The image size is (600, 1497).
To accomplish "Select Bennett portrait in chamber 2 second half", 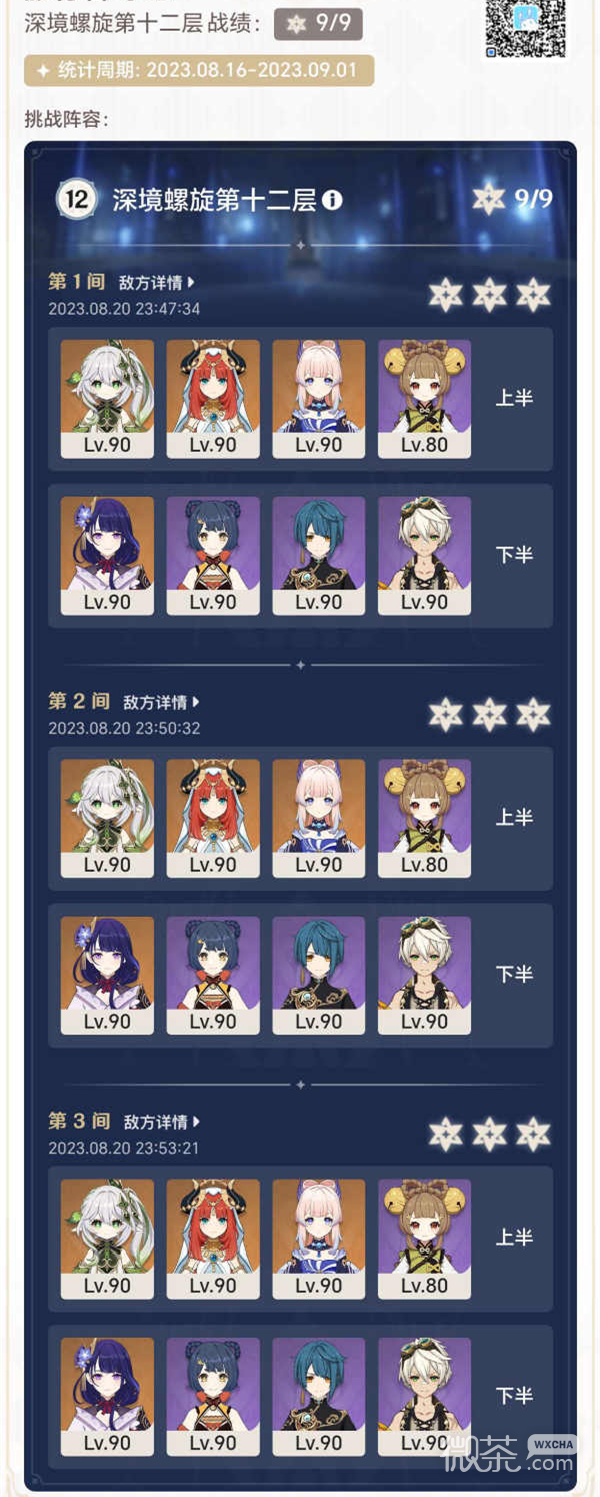I will point(425,976).
